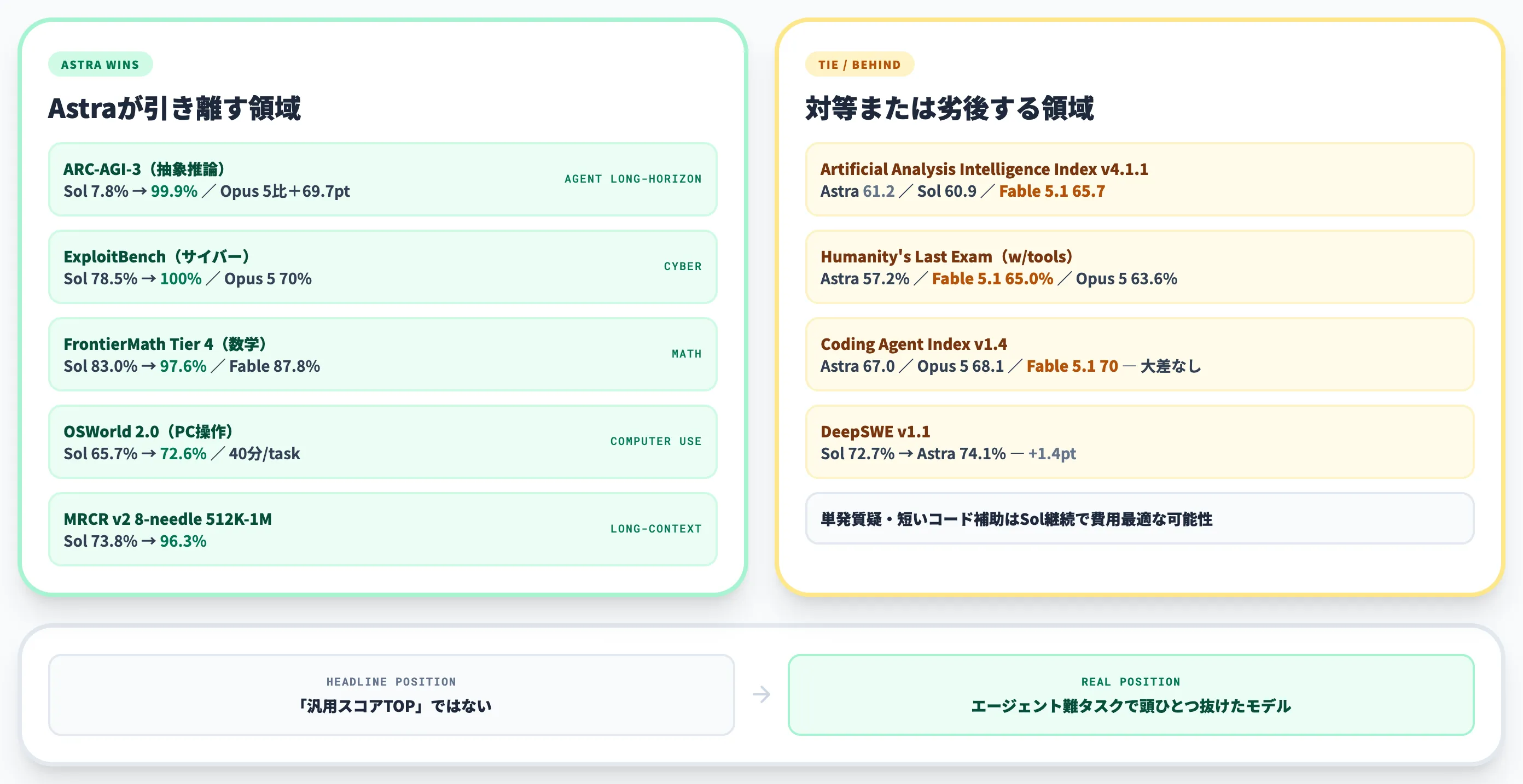Click "Opus 5 70%" text
The height and width of the screenshot is (784, 1523).
[x=268, y=279]
